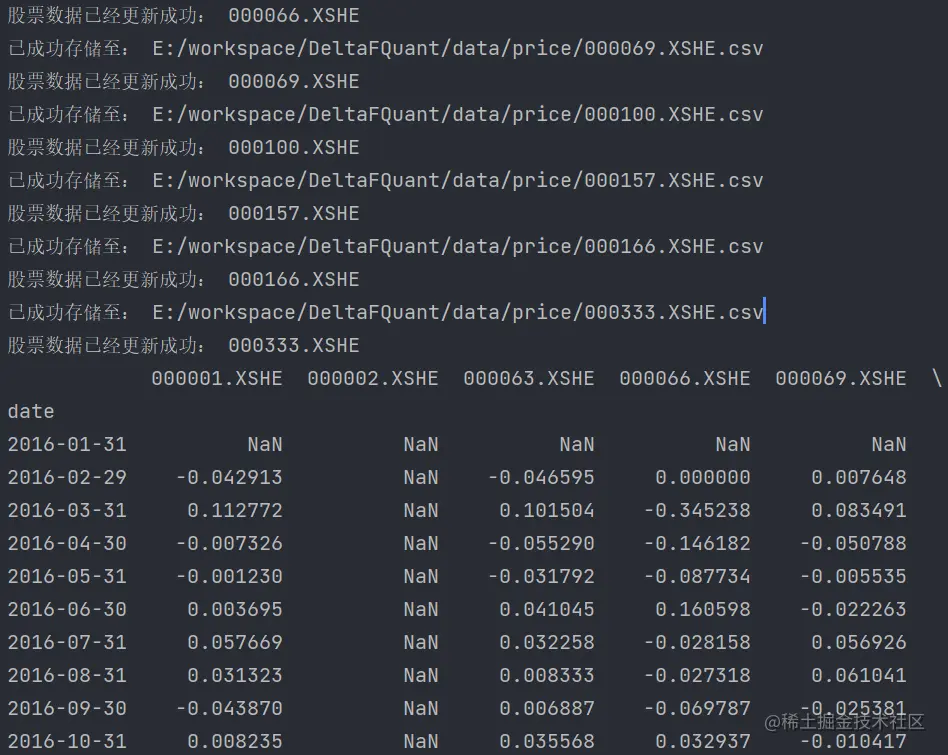Click value -0.055290
The height and width of the screenshot is (755, 948).
coord(541,543)
